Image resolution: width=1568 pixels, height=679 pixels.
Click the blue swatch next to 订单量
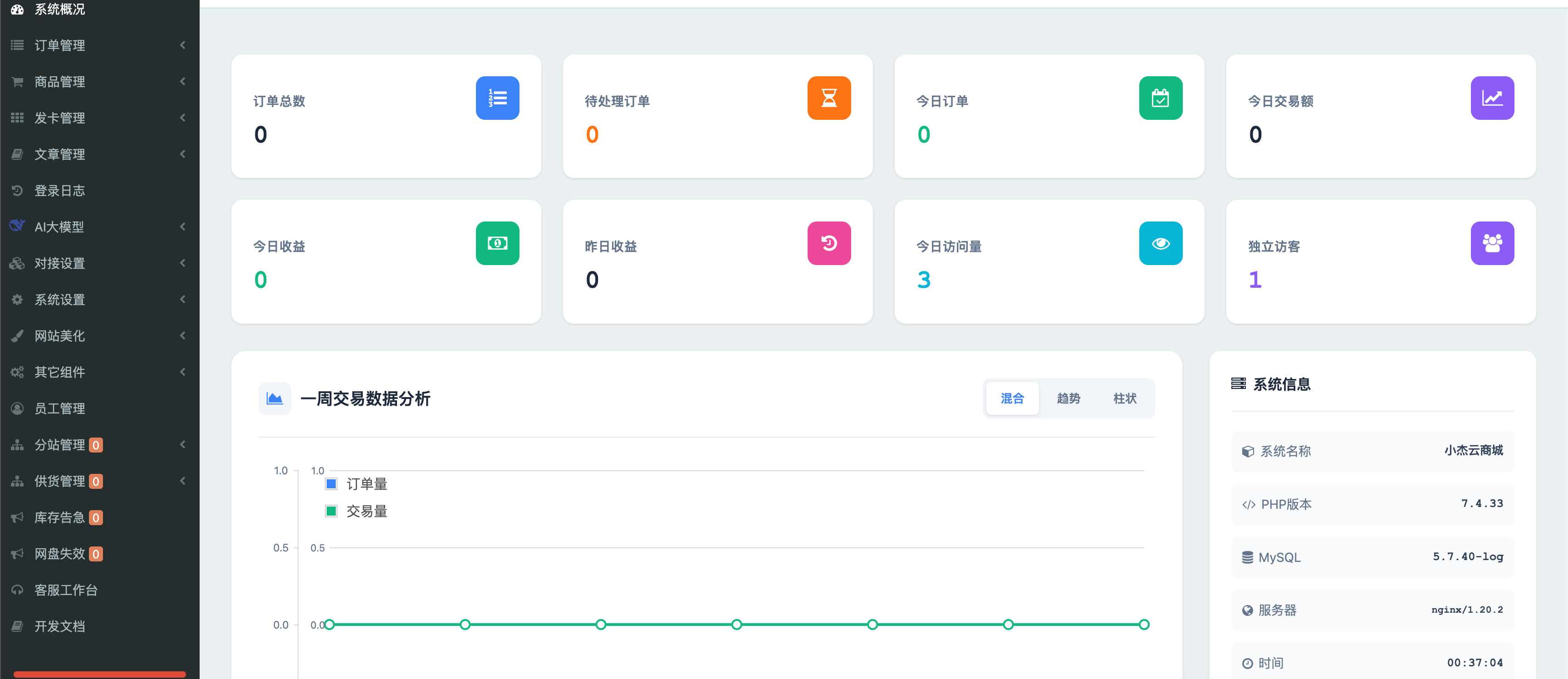331,484
